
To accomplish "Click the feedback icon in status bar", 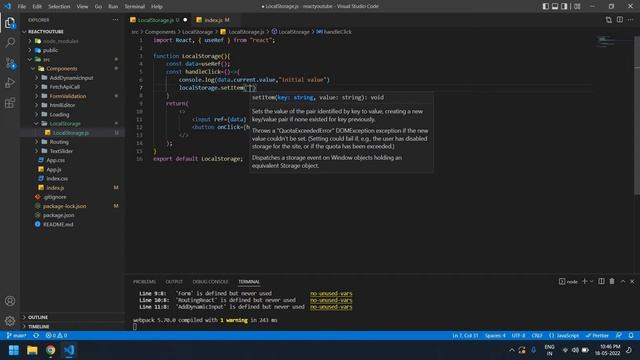I will [619, 336].
